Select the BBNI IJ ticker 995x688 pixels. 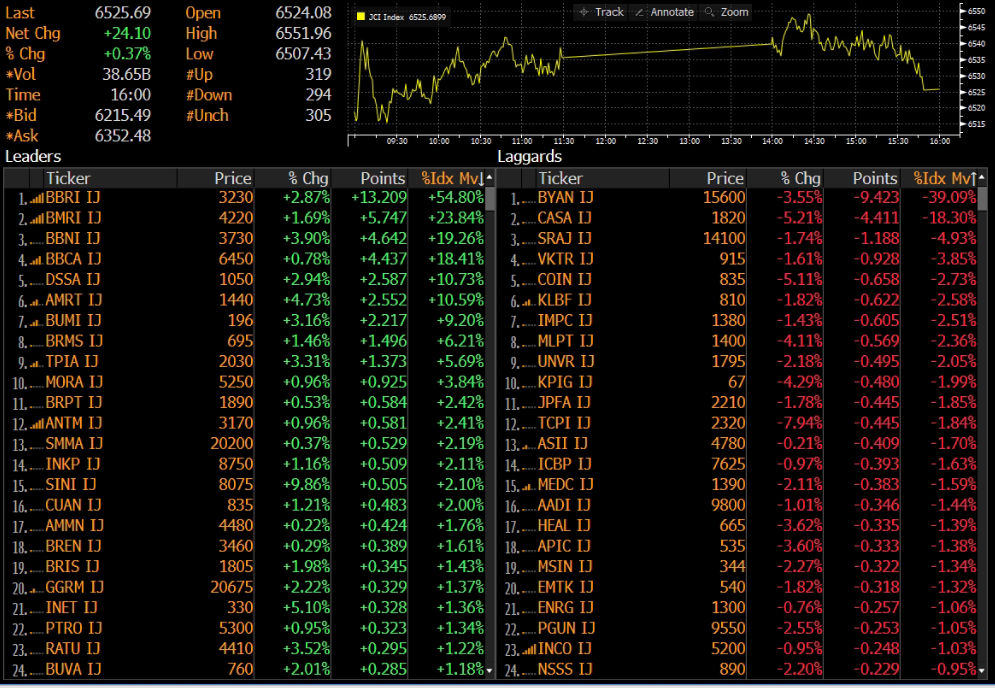73,239
